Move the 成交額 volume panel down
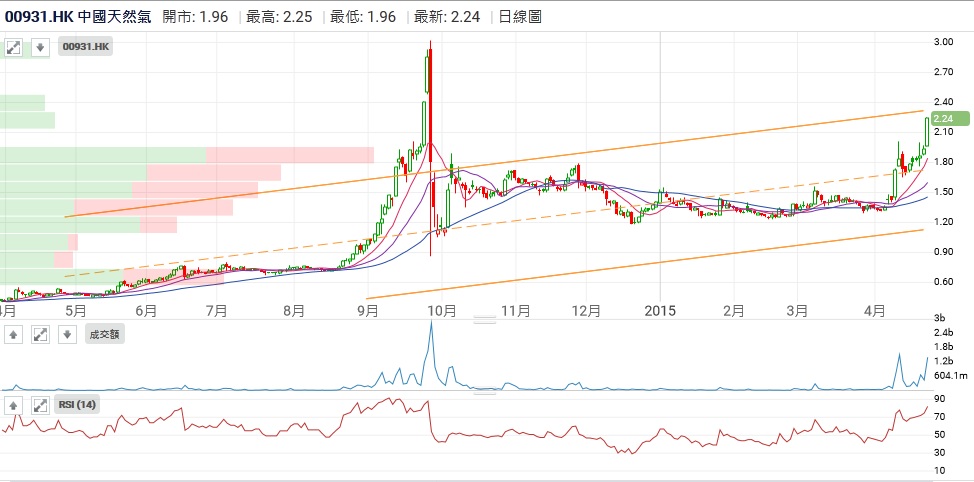 pyautogui.click(x=65, y=334)
